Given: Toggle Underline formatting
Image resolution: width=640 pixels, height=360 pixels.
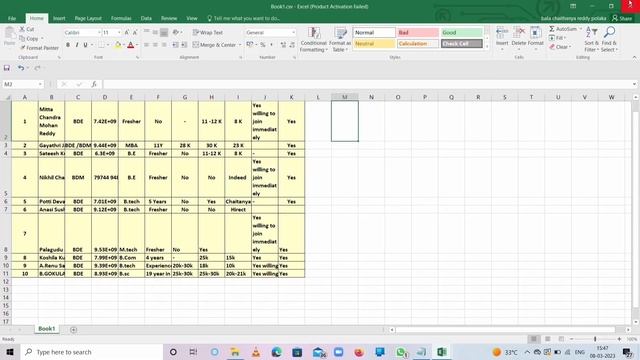Looking at the screenshot, I should pyautogui.click(x=85, y=45).
